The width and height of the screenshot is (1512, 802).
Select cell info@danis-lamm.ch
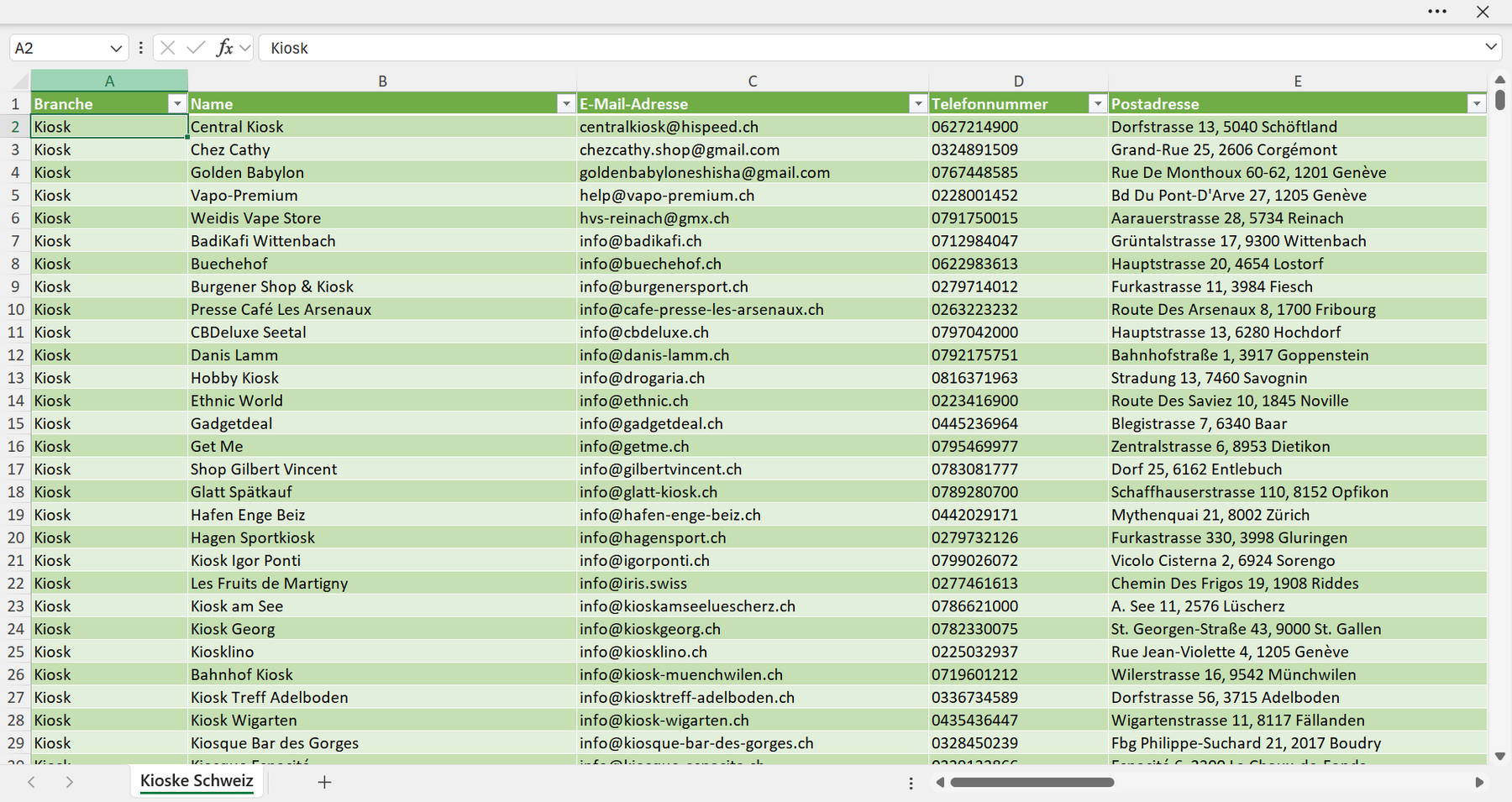point(753,354)
